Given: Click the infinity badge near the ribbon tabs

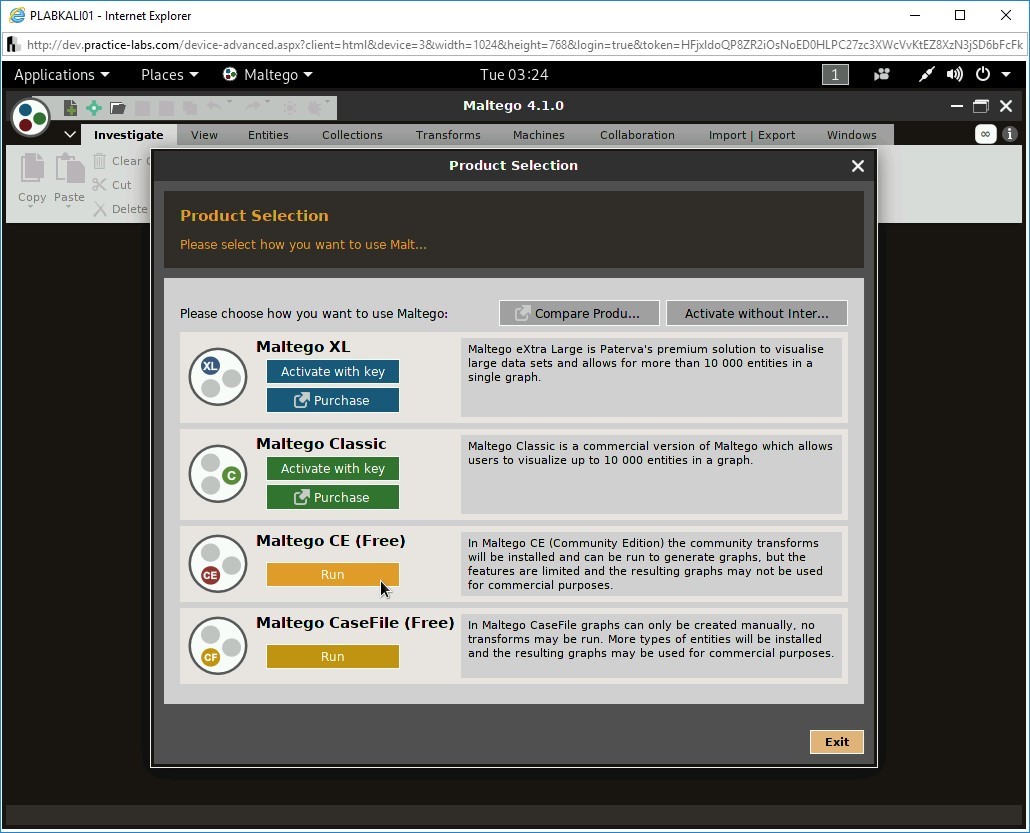Looking at the screenshot, I should click(x=985, y=133).
